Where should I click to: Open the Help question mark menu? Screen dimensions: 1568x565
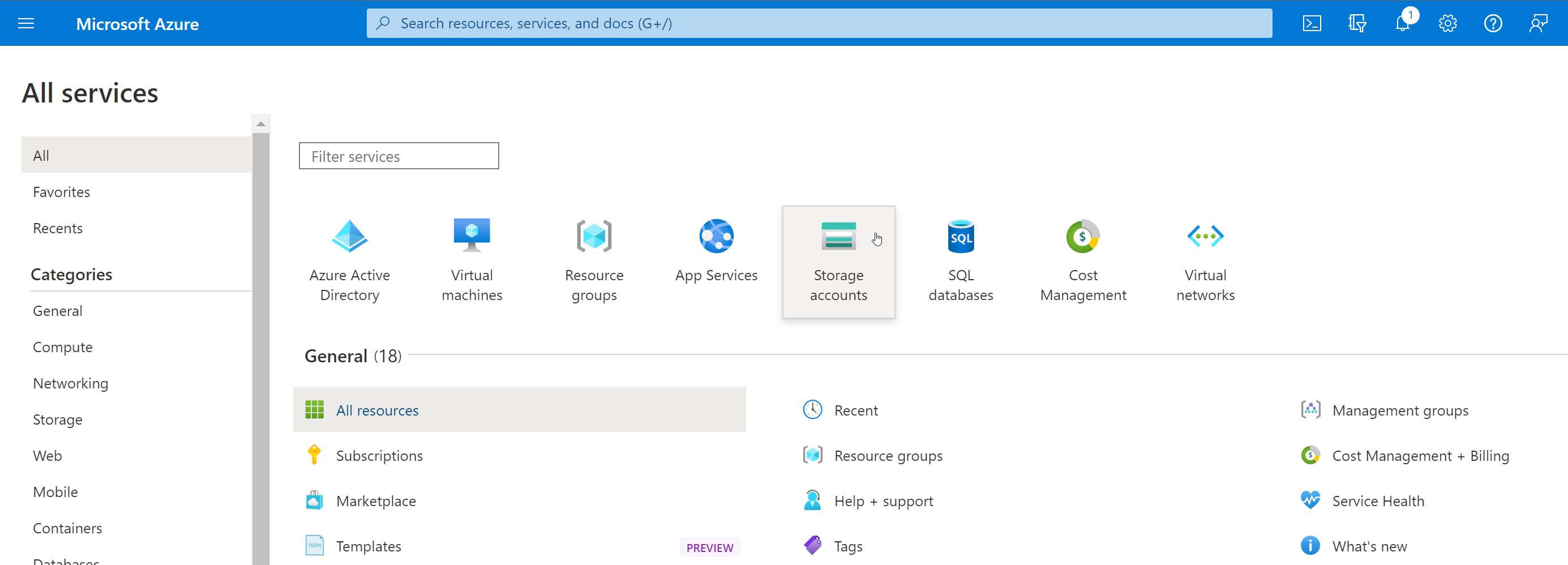tap(1493, 24)
